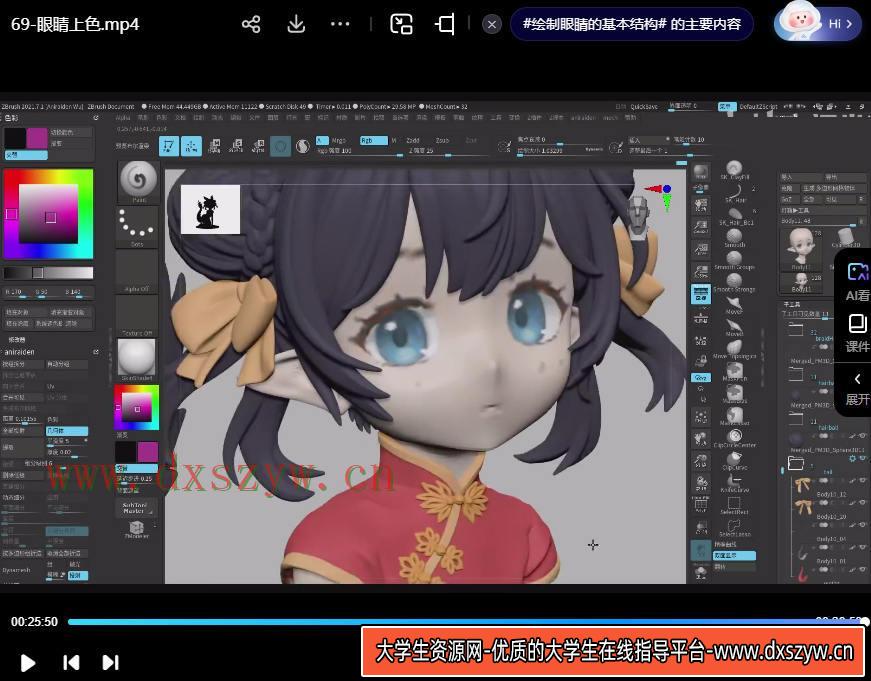Toggle the Zadd button
The width and height of the screenshot is (871, 681).
[413, 141]
